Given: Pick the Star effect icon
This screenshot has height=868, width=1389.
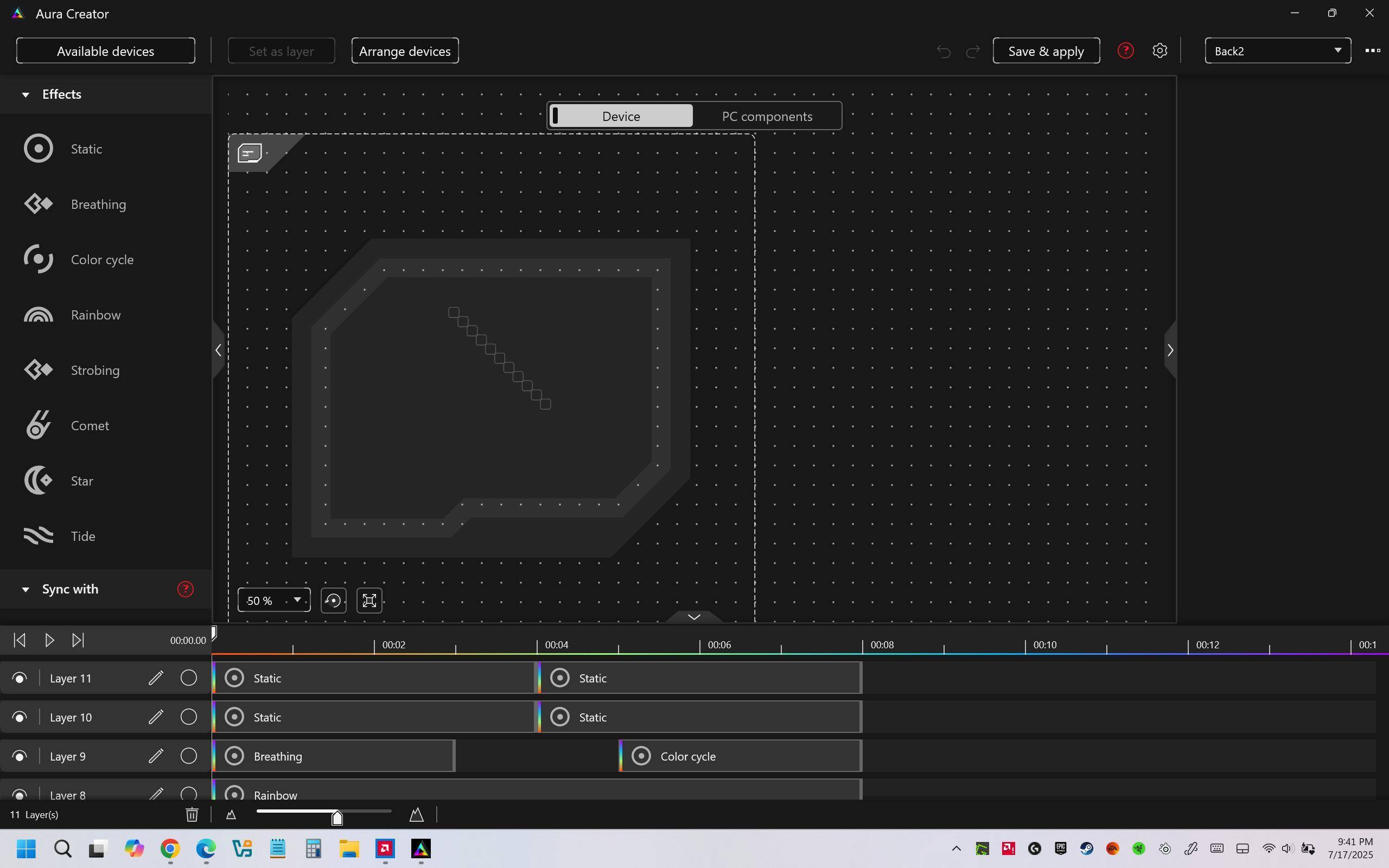Looking at the screenshot, I should point(38,481).
